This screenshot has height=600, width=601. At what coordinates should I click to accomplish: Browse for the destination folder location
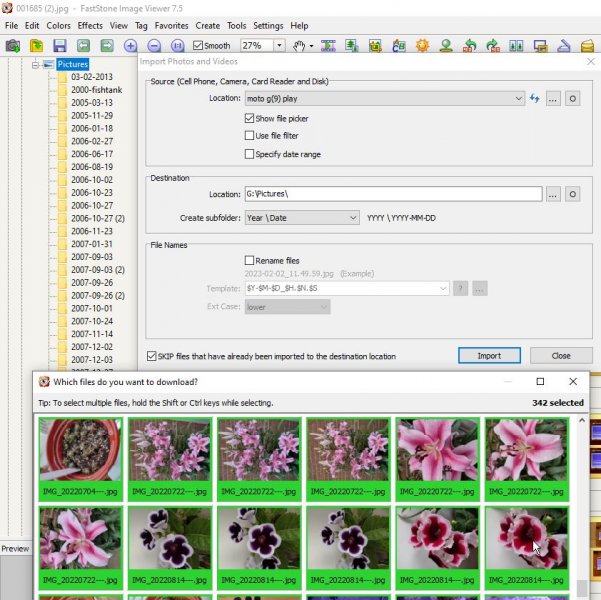point(553,194)
